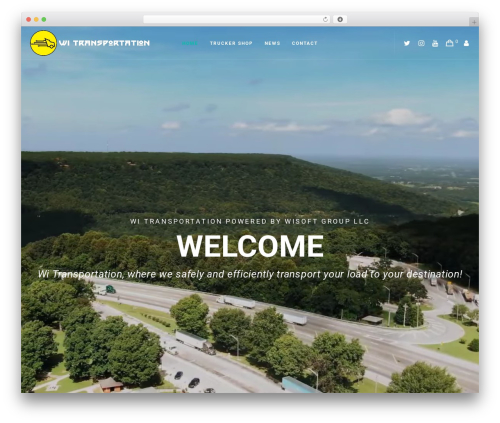Click 'WI TRANSPORTATION POWERED BY WISOFT GROUP LLC' text
The height and width of the screenshot is (423, 500).
(x=249, y=221)
